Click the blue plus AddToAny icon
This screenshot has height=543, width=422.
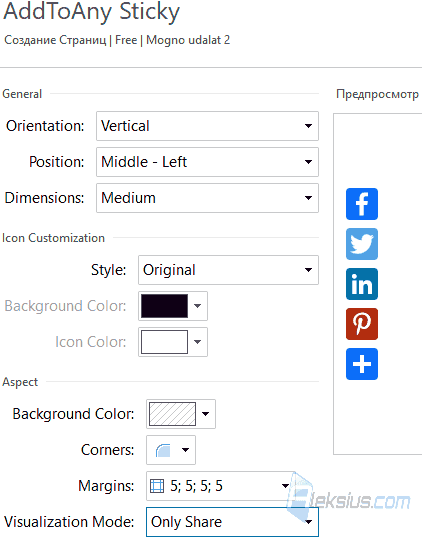coord(362,364)
